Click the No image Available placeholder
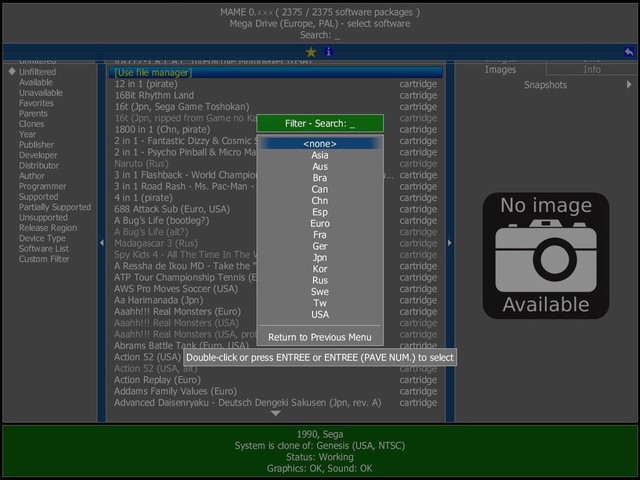Screen dimensions: 640x480 [x=546, y=256]
